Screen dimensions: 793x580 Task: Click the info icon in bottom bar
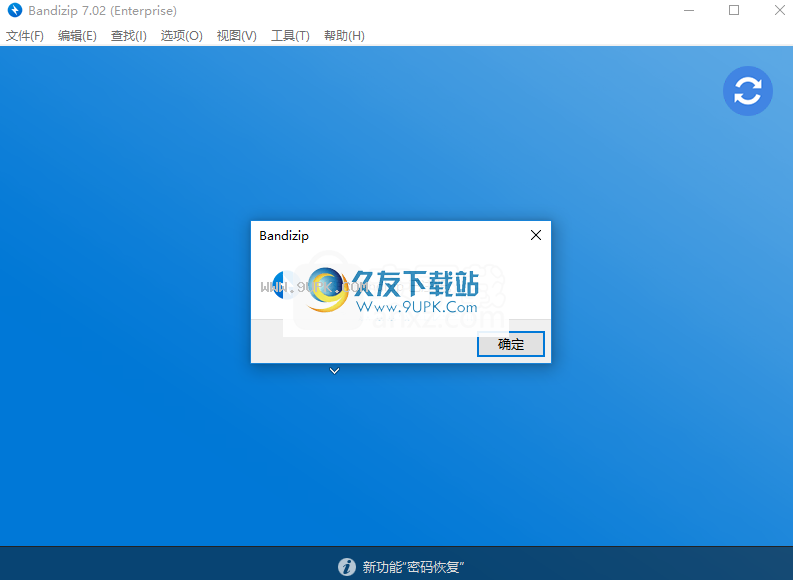point(346,567)
